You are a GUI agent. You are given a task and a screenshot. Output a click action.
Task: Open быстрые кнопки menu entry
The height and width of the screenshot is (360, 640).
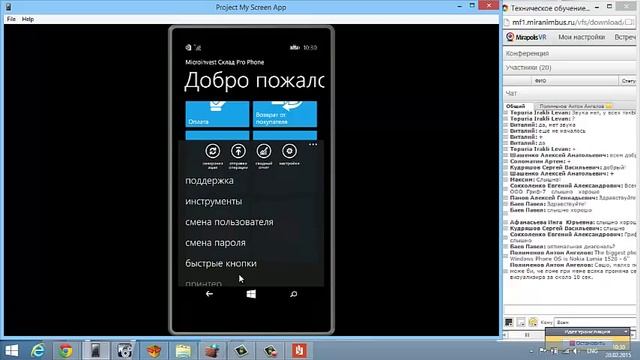pos(221,264)
